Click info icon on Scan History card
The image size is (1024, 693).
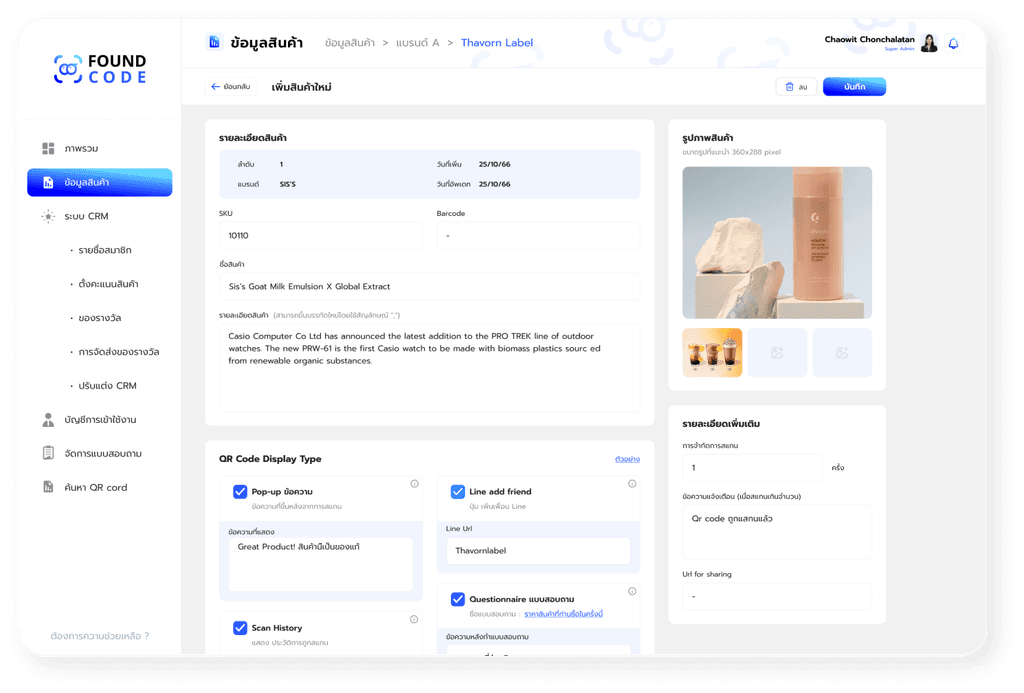point(414,619)
